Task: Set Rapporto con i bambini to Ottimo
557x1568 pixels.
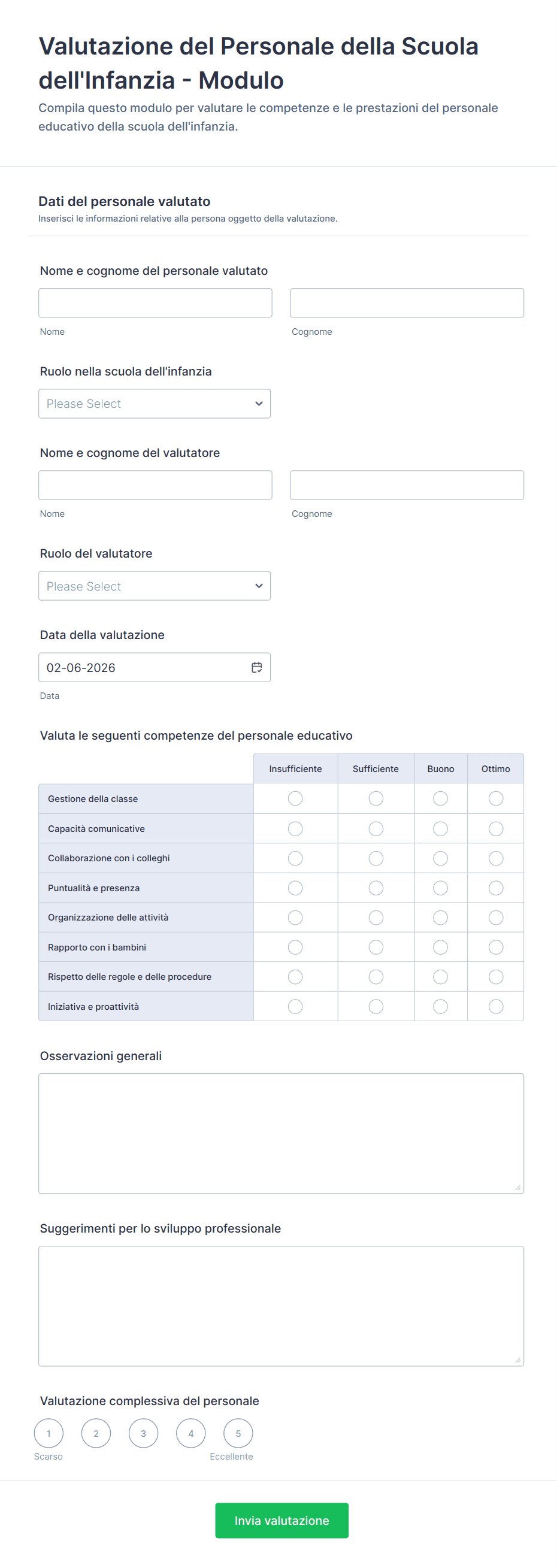Action: click(x=495, y=947)
